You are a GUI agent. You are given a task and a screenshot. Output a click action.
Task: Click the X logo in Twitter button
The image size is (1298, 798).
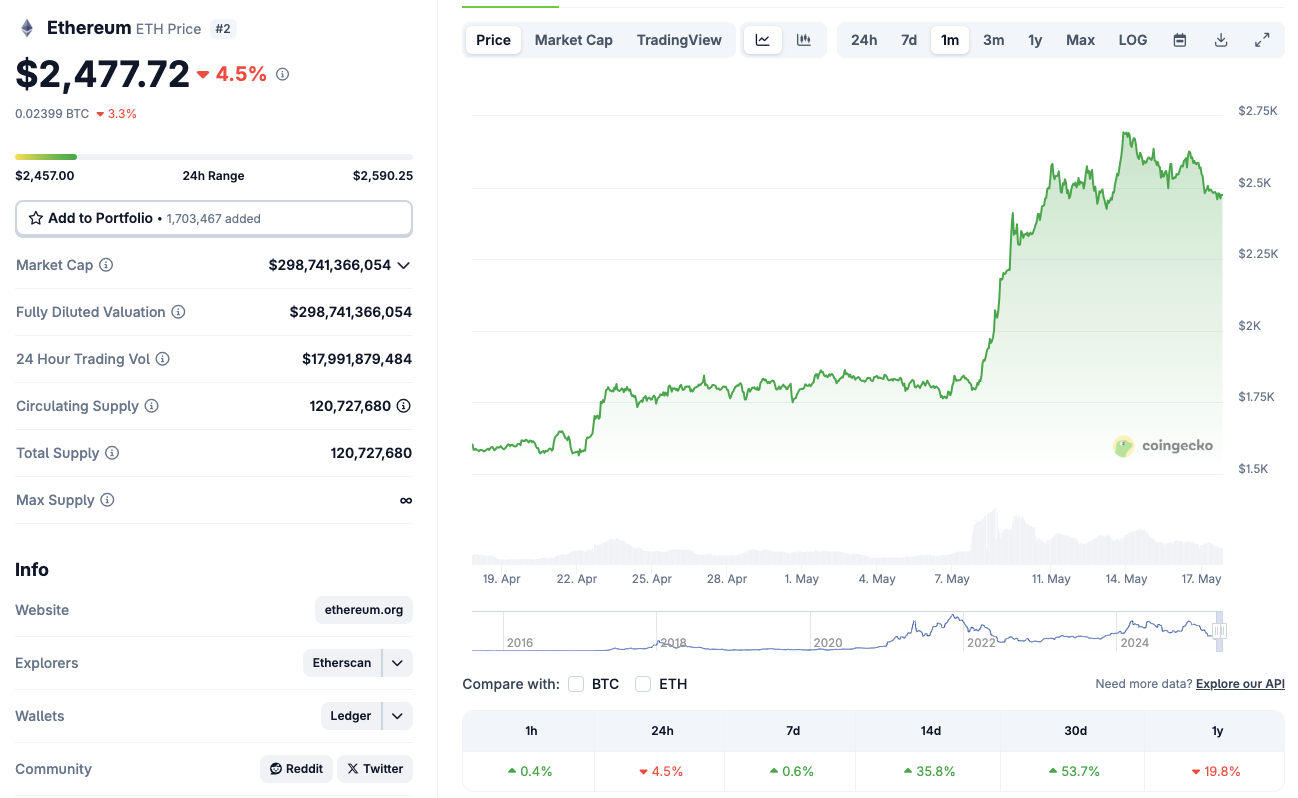pyautogui.click(x=352, y=769)
